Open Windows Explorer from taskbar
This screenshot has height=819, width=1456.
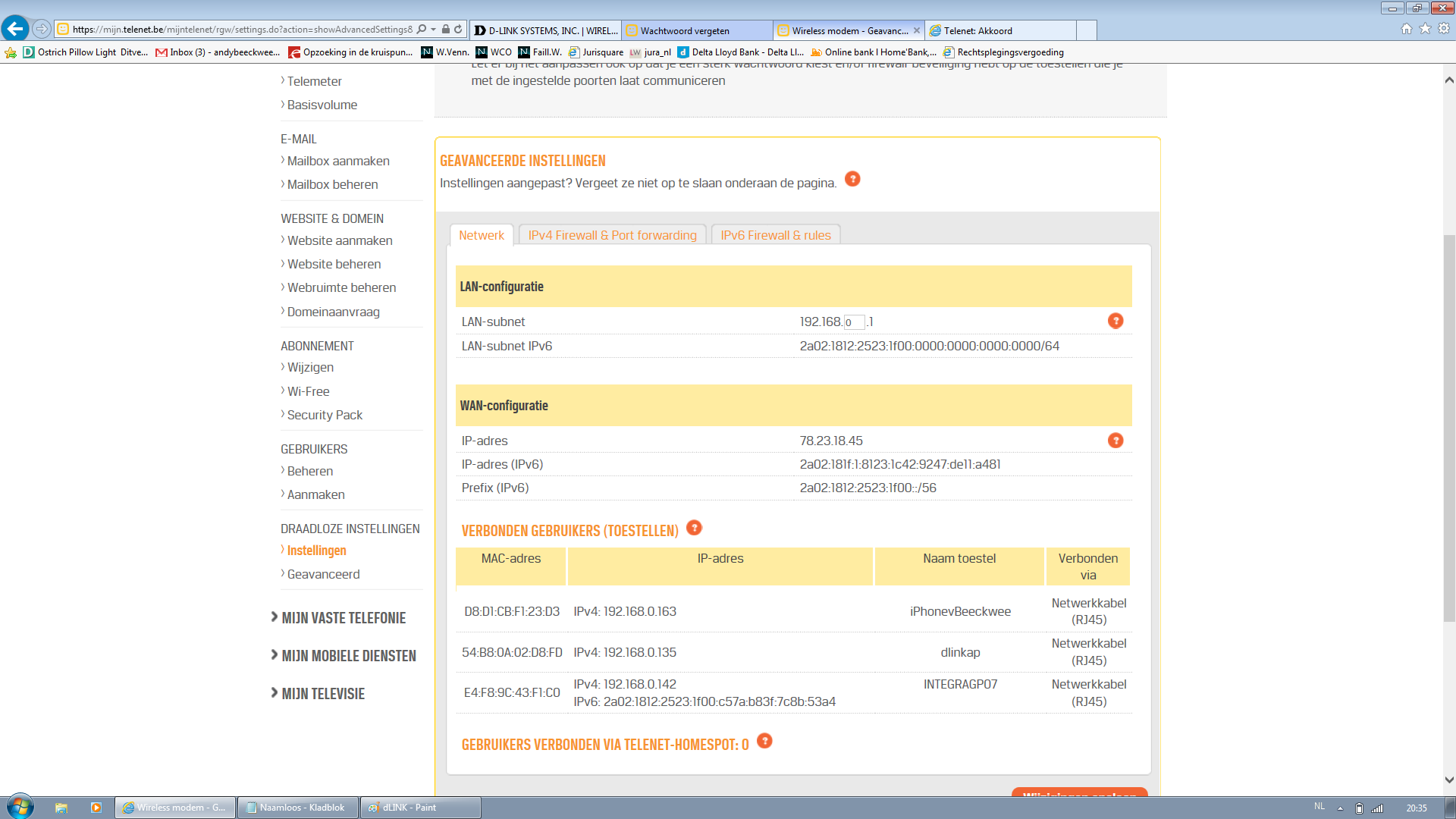click(61, 808)
